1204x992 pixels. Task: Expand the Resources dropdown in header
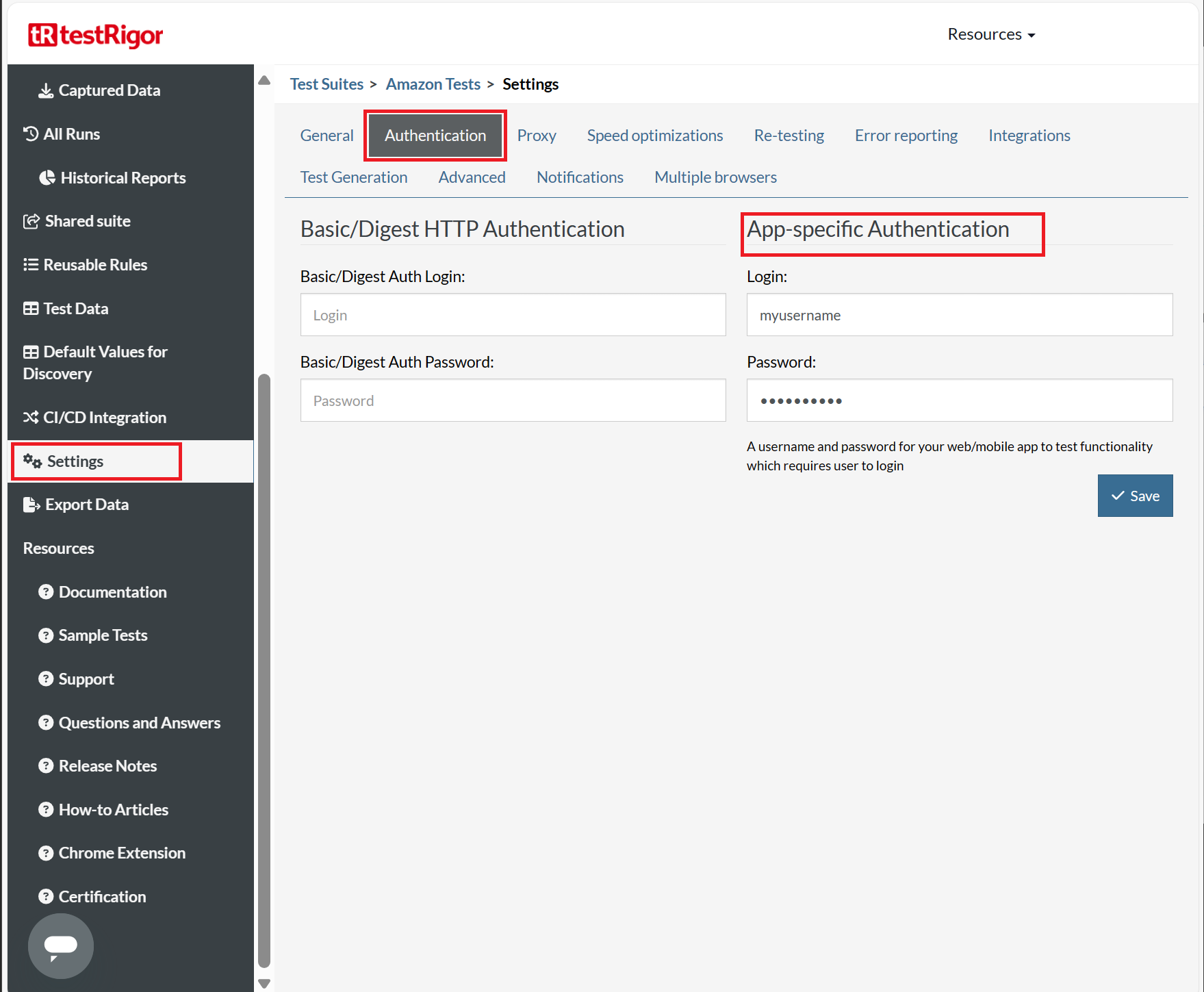990,34
